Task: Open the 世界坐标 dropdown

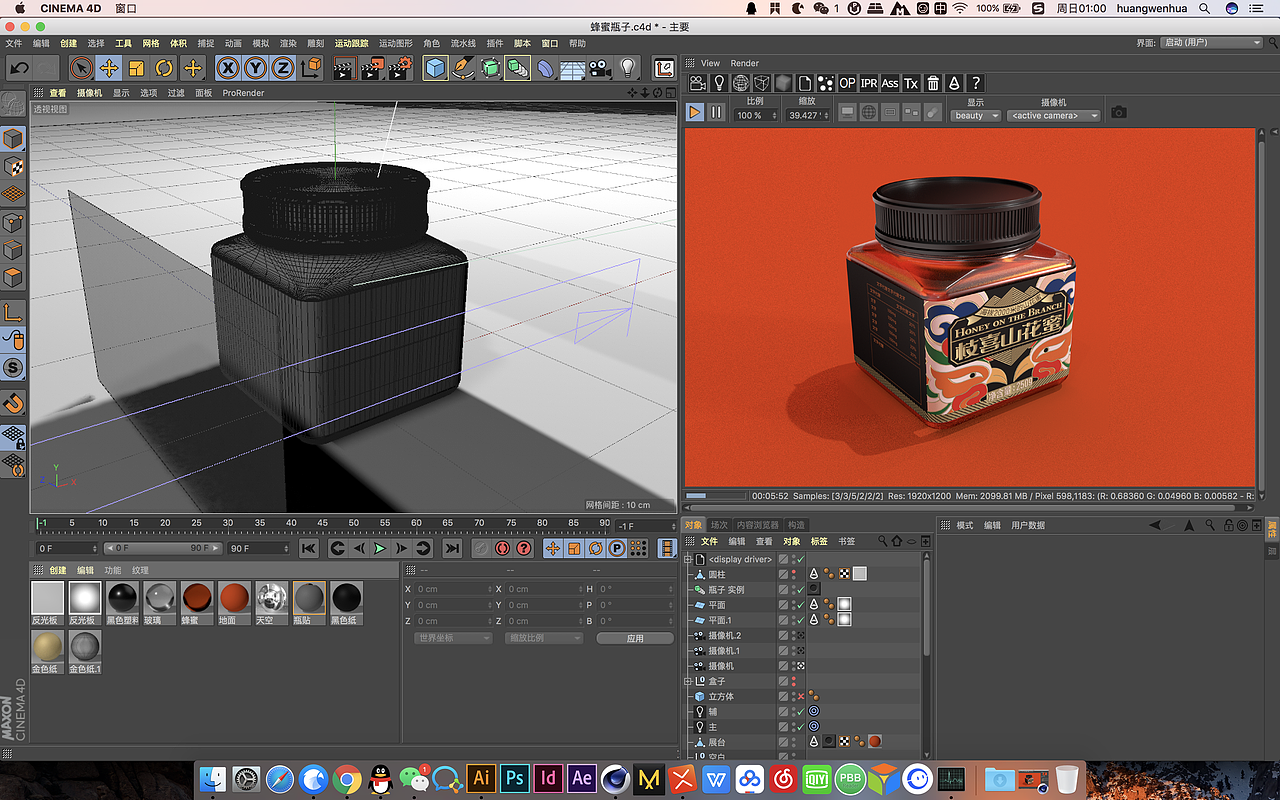Action: pyautogui.click(x=453, y=638)
